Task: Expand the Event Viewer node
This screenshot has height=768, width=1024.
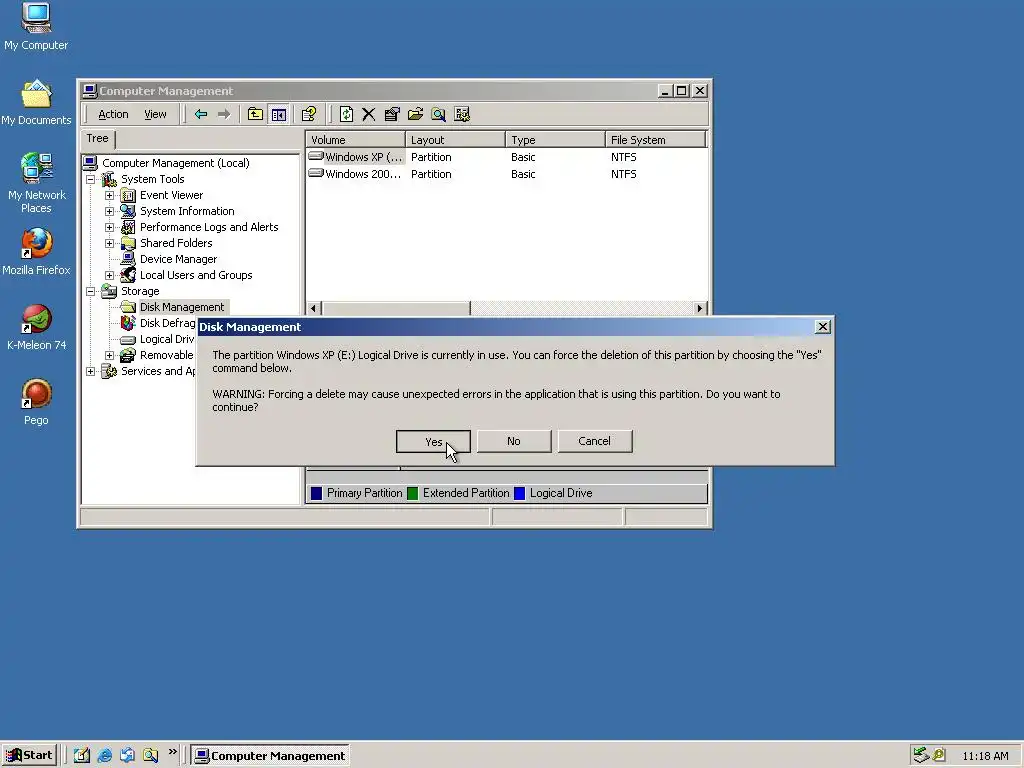Action: (x=110, y=195)
